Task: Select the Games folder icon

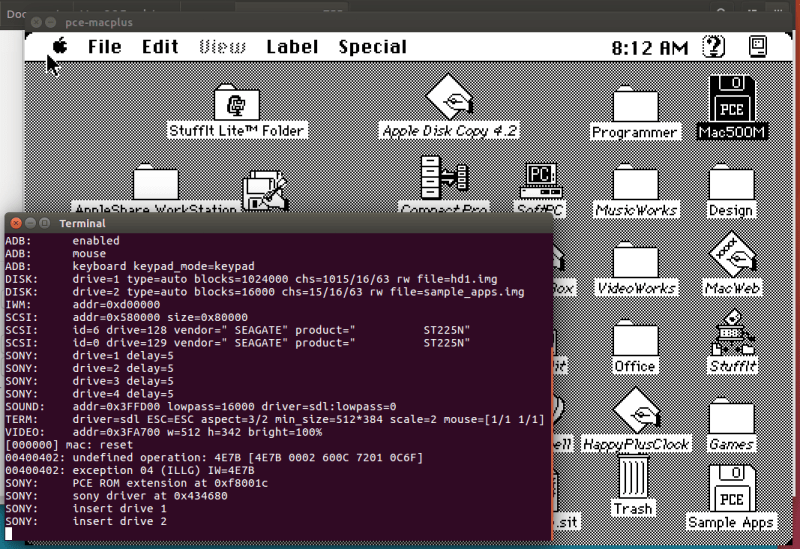Action: point(731,416)
